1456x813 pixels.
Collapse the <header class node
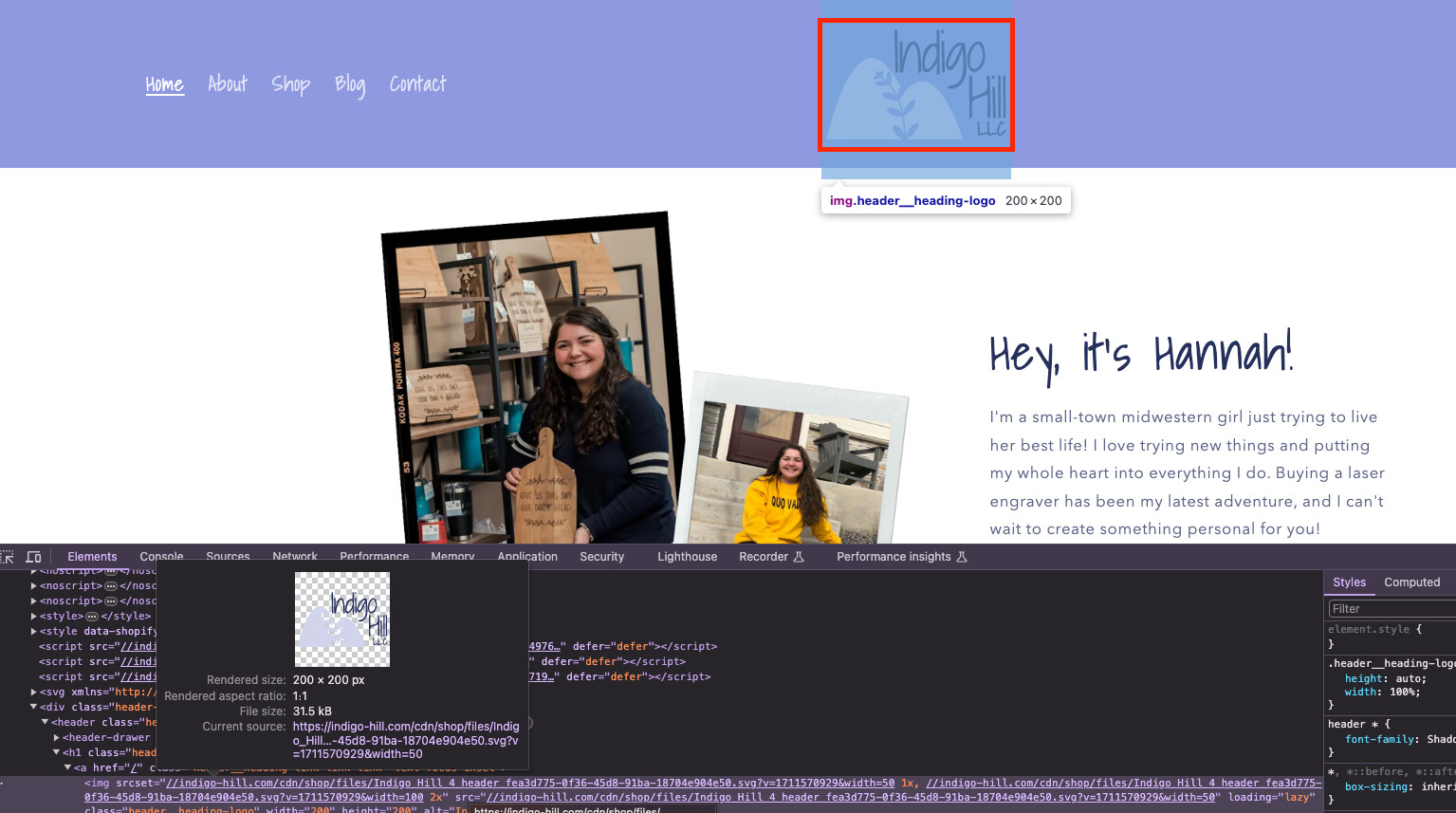[x=46, y=723]
